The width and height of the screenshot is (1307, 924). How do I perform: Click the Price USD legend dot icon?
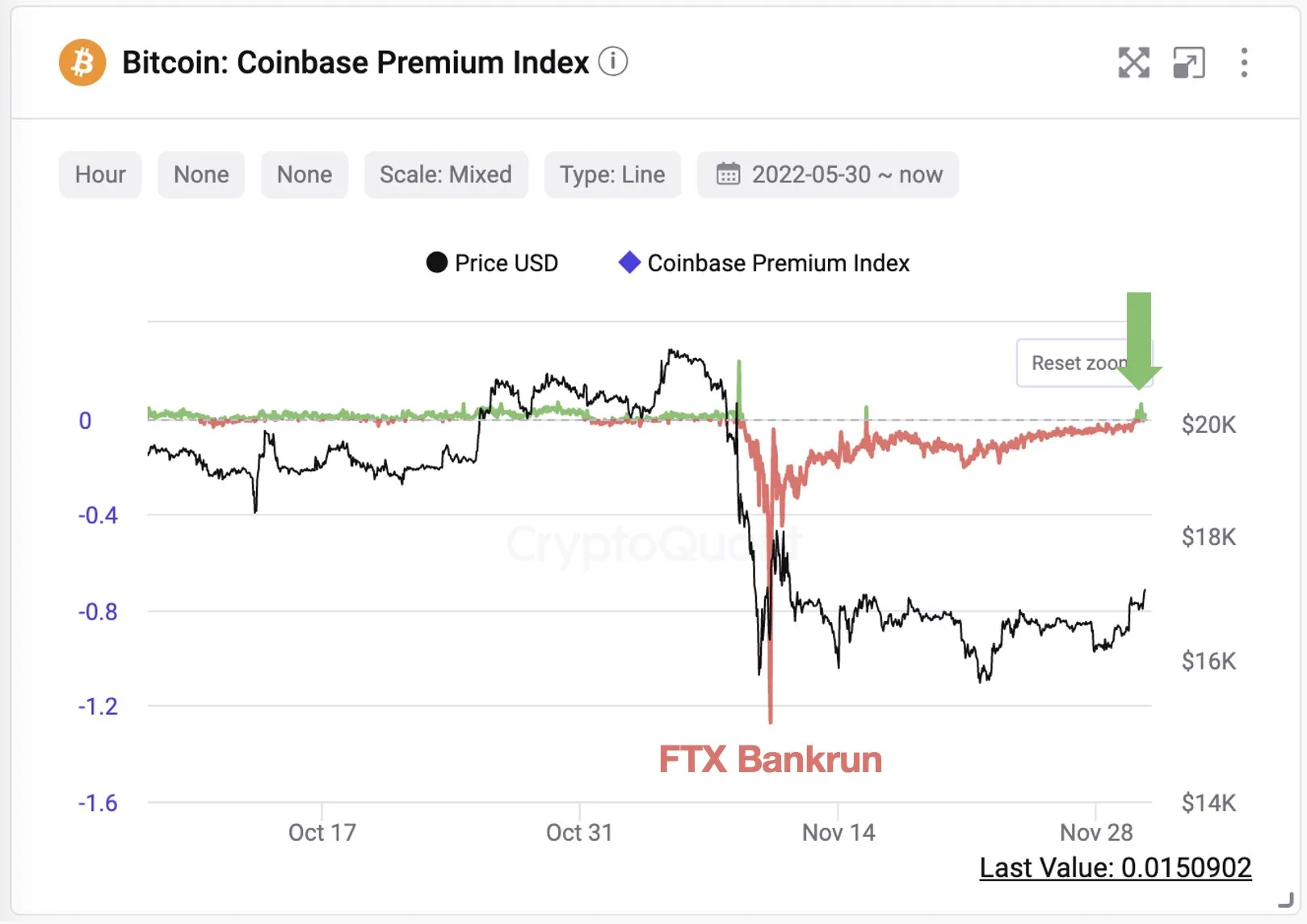pyautogui.click(x=435, y=262)
